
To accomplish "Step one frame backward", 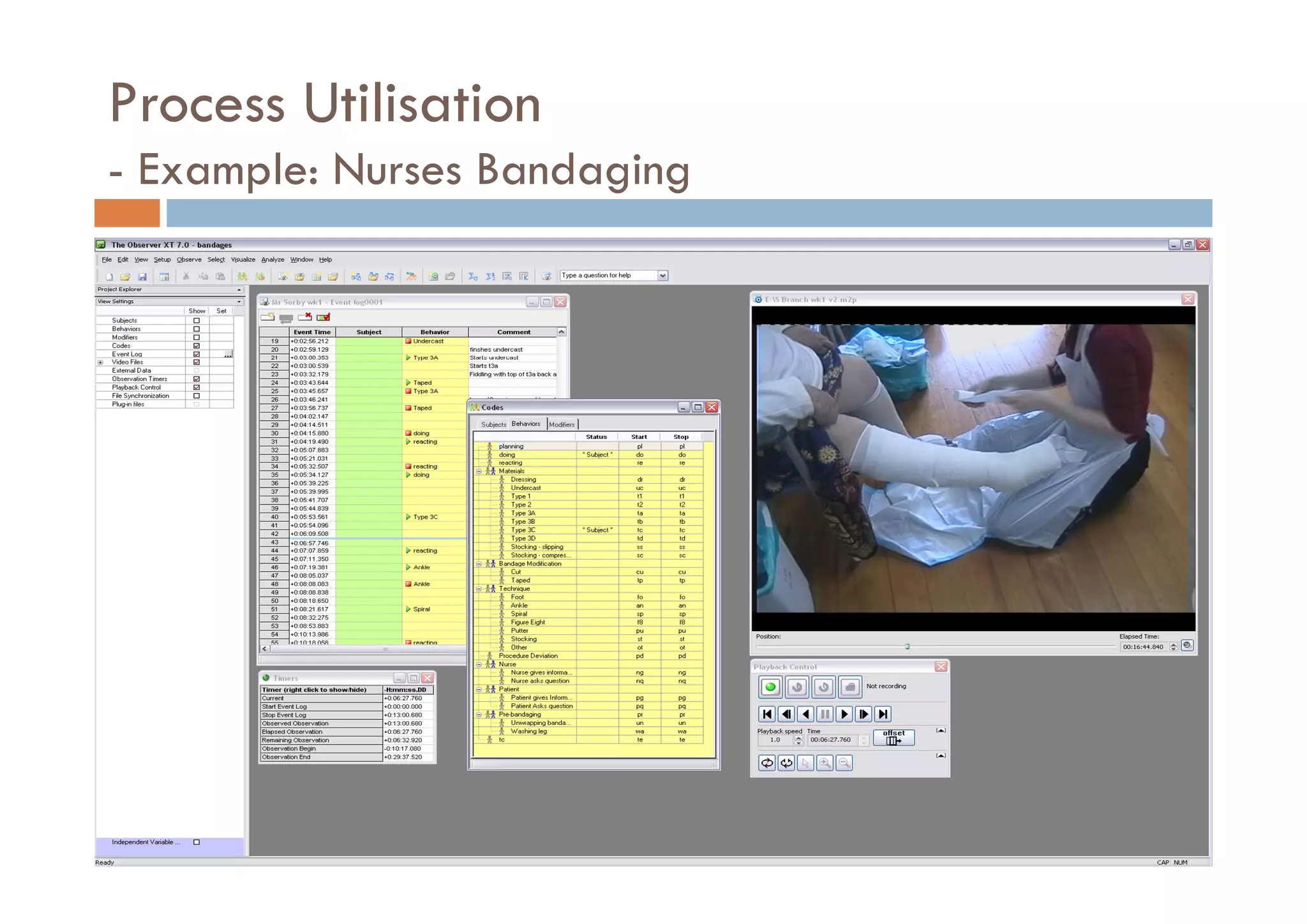I will click(x=786, y=714).
